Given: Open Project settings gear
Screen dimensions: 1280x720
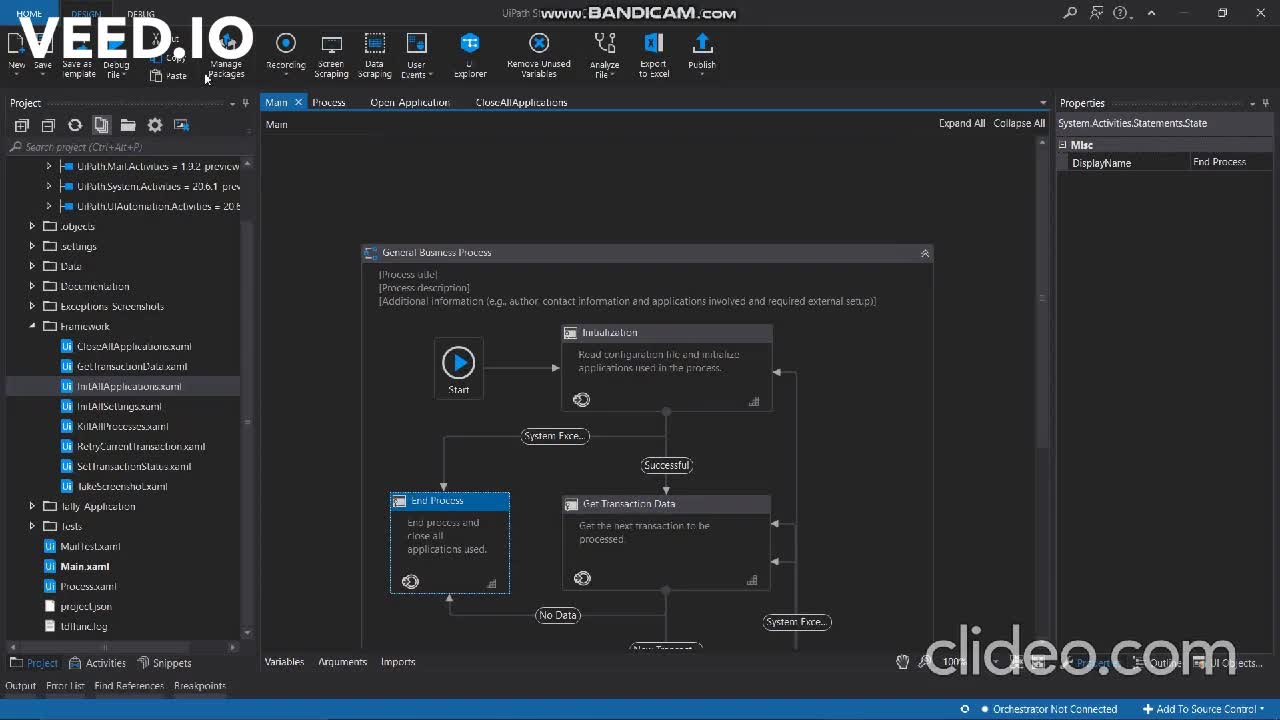Looking at the screenshot, I should 155,125.
